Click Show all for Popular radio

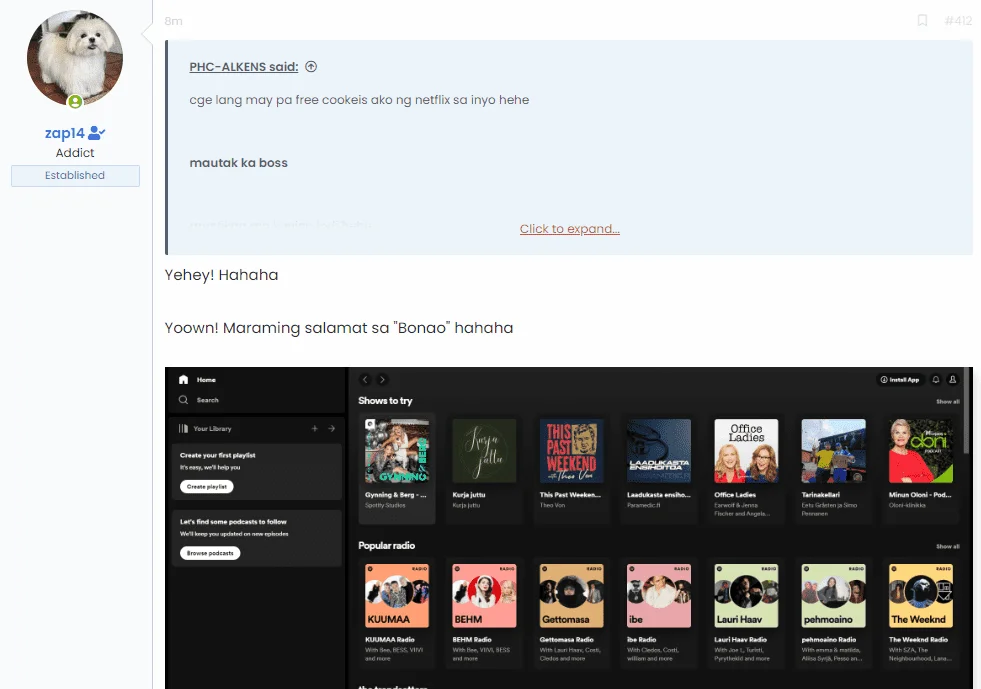click(x=947, y=546)
